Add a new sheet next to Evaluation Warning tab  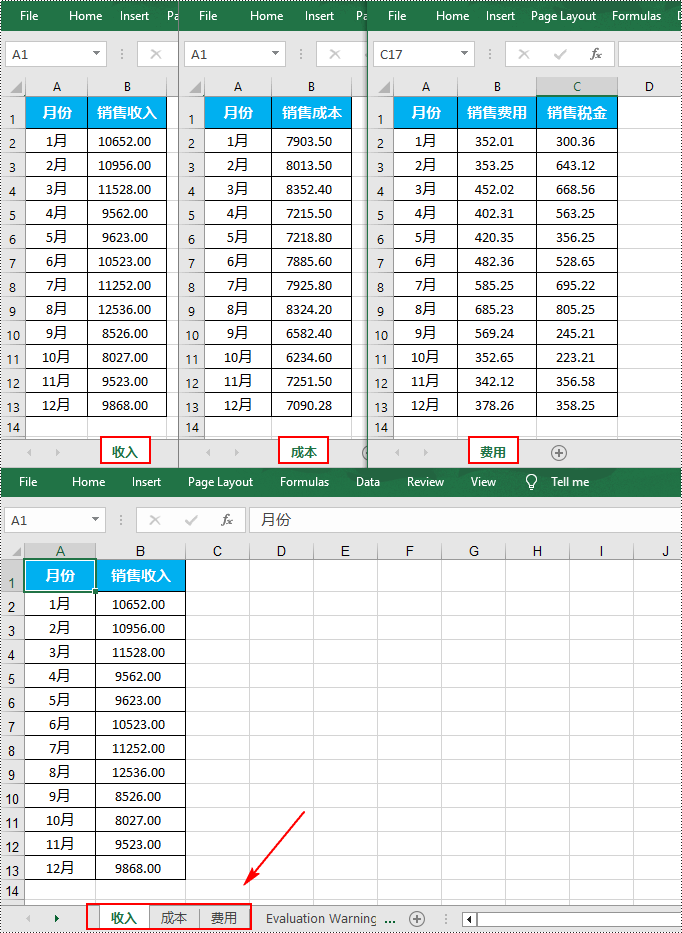click(418, 919)
